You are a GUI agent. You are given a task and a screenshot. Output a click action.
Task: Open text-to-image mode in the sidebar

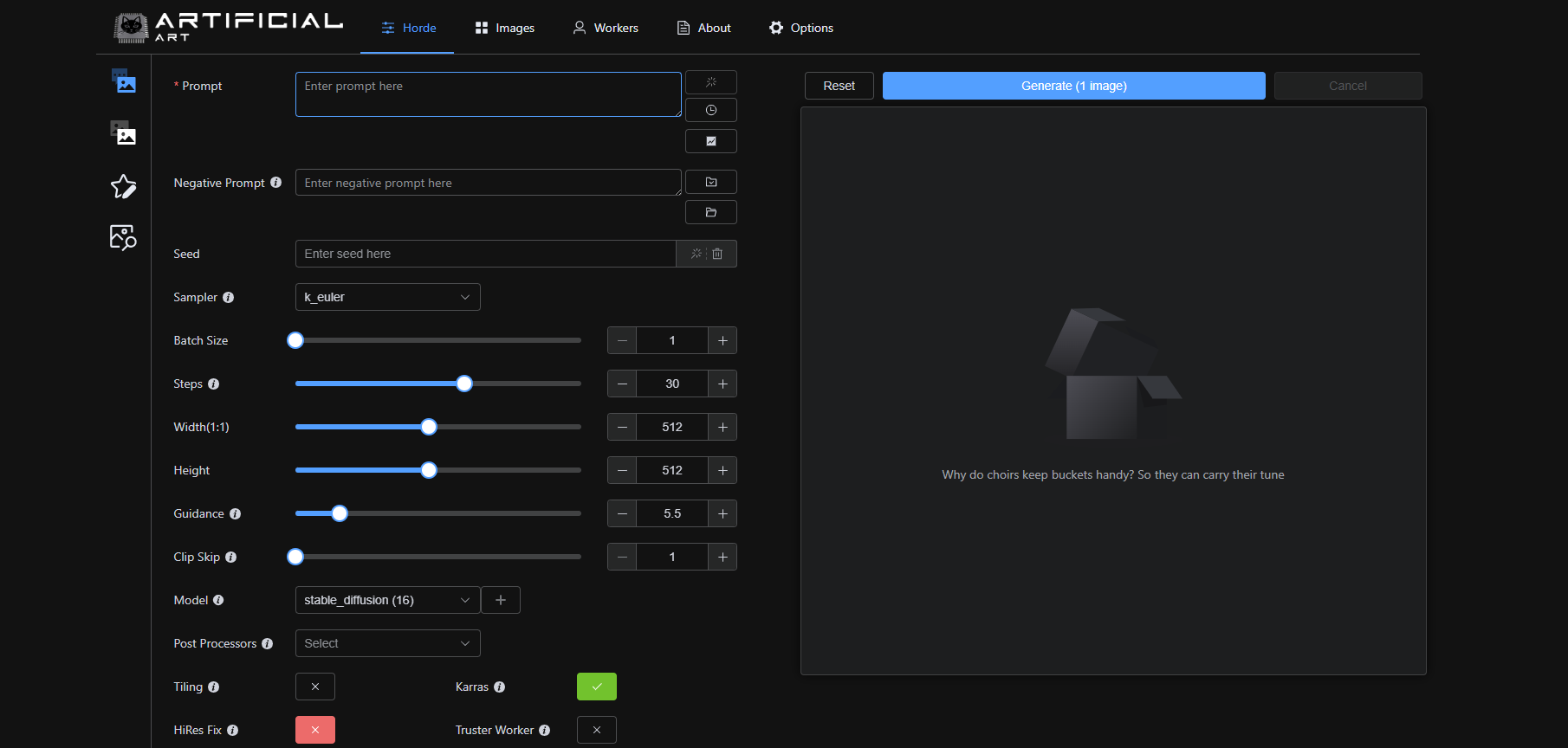click(124, 81)
